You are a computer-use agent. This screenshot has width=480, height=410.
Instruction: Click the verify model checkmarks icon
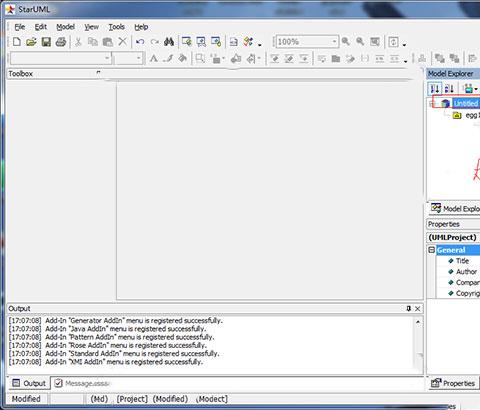pos(248,42)
